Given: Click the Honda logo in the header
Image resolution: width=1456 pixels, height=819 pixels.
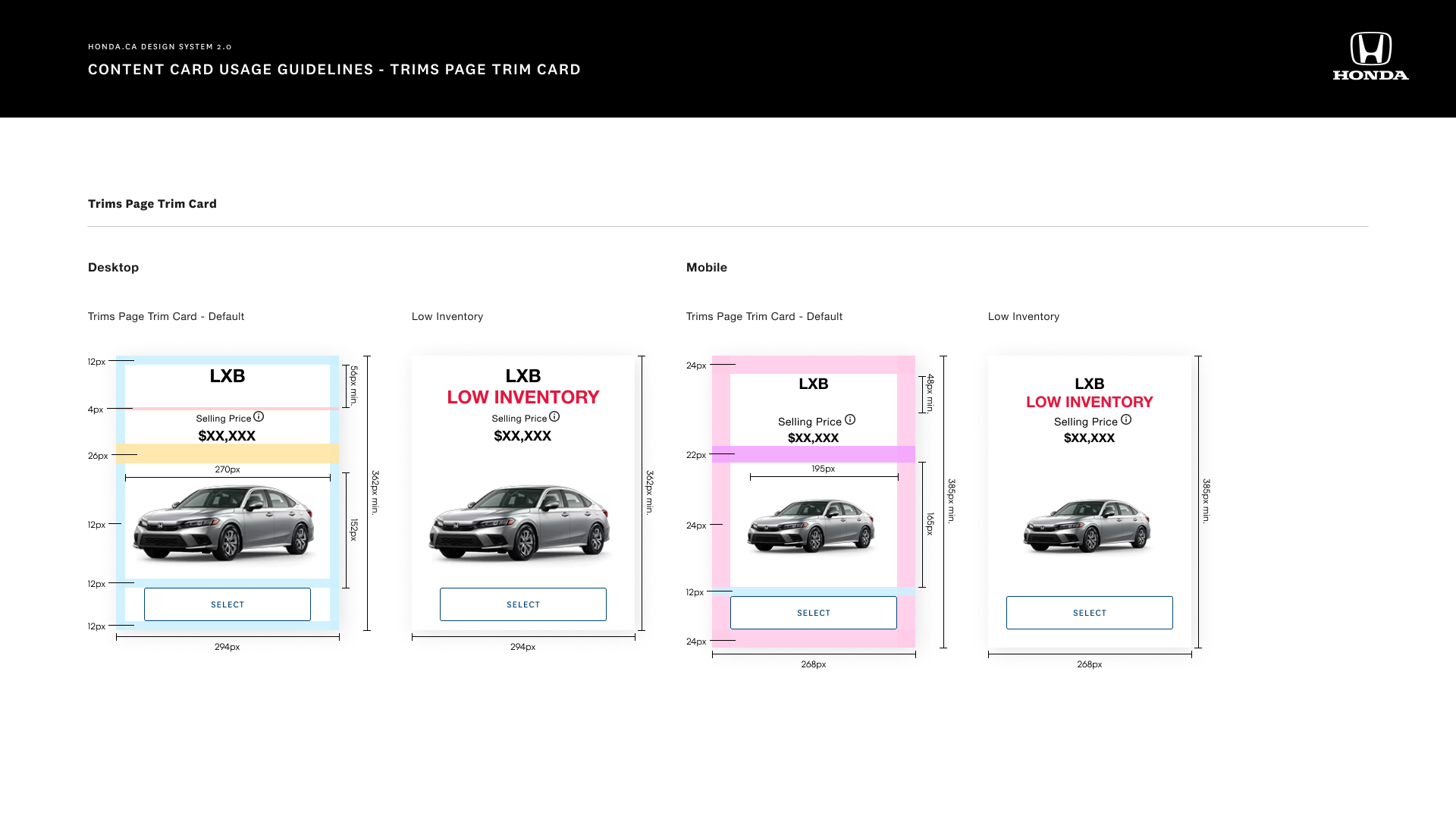Looking at the screenshot, I should [1370, 55].
